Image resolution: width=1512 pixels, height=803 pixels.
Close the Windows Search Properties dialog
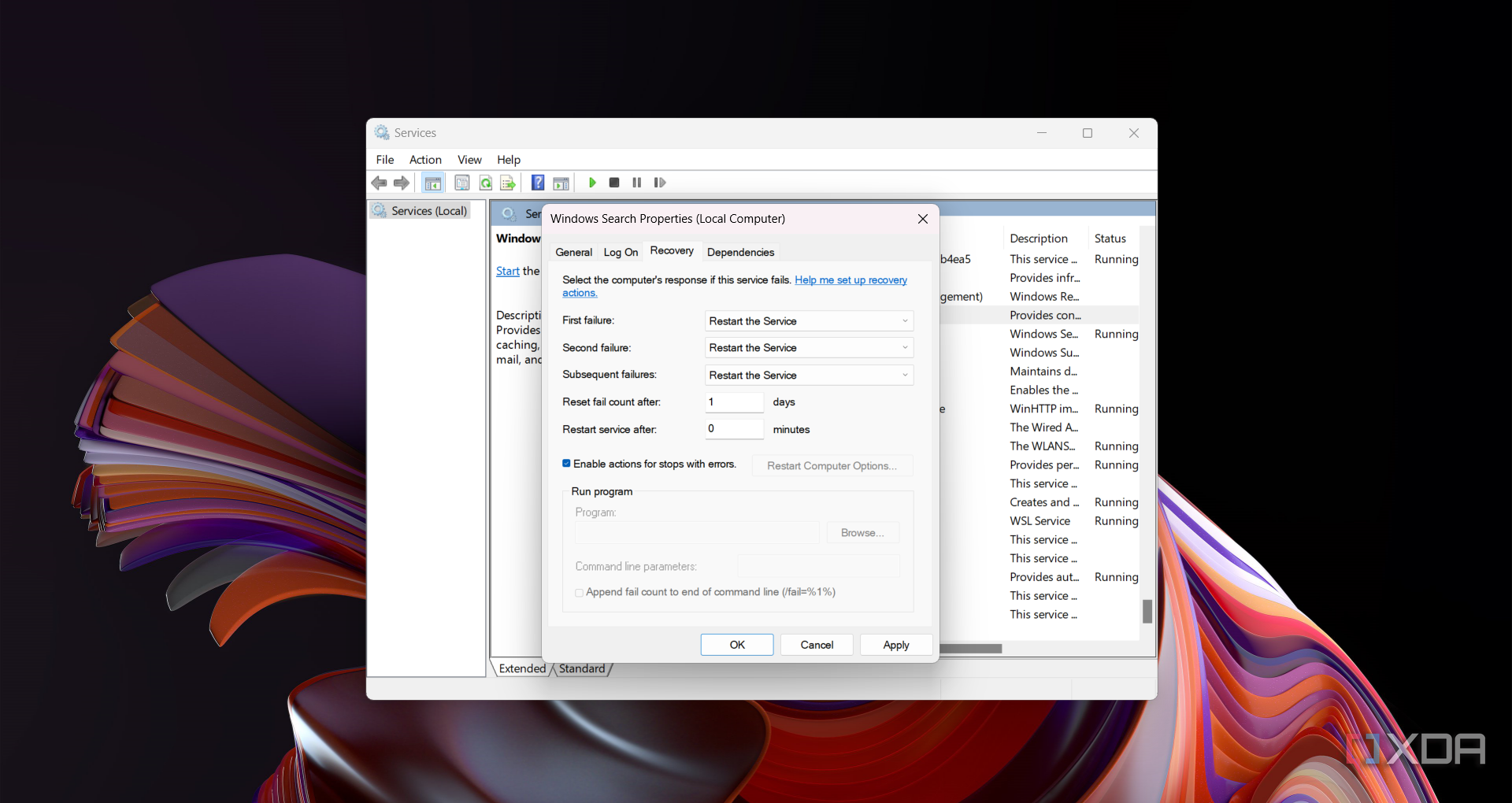(x=923, y=219)
